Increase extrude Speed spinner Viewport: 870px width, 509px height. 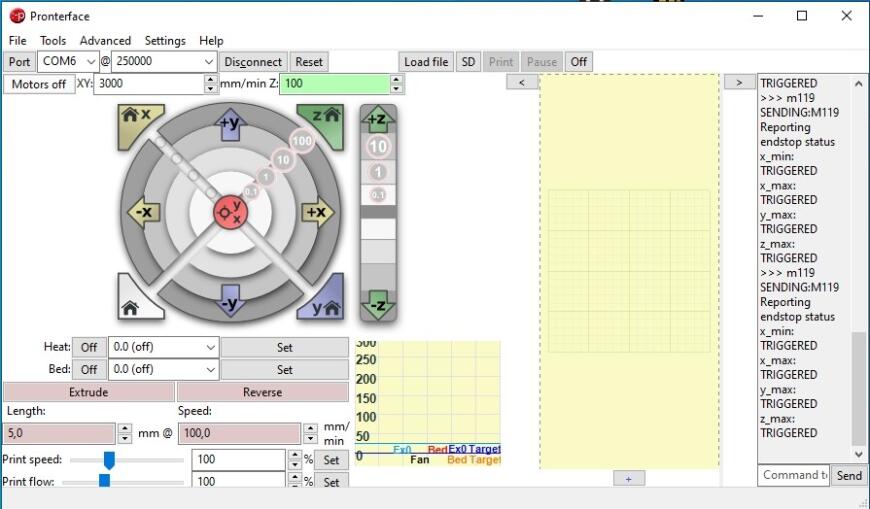[311, 429]
